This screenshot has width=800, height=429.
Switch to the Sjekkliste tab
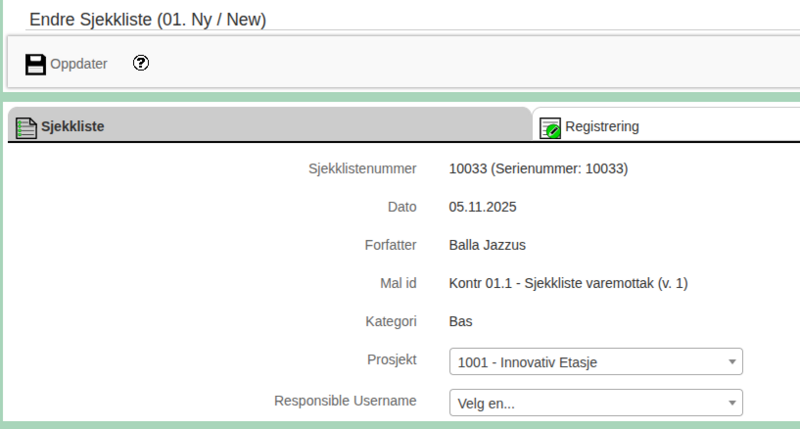click(72, 127)
